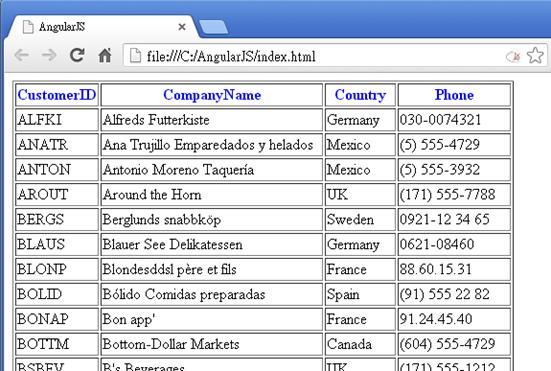The width and height of the screenshot is (551, 371).
Task: Click the CompanyName column header
Action: pos(212,95)
